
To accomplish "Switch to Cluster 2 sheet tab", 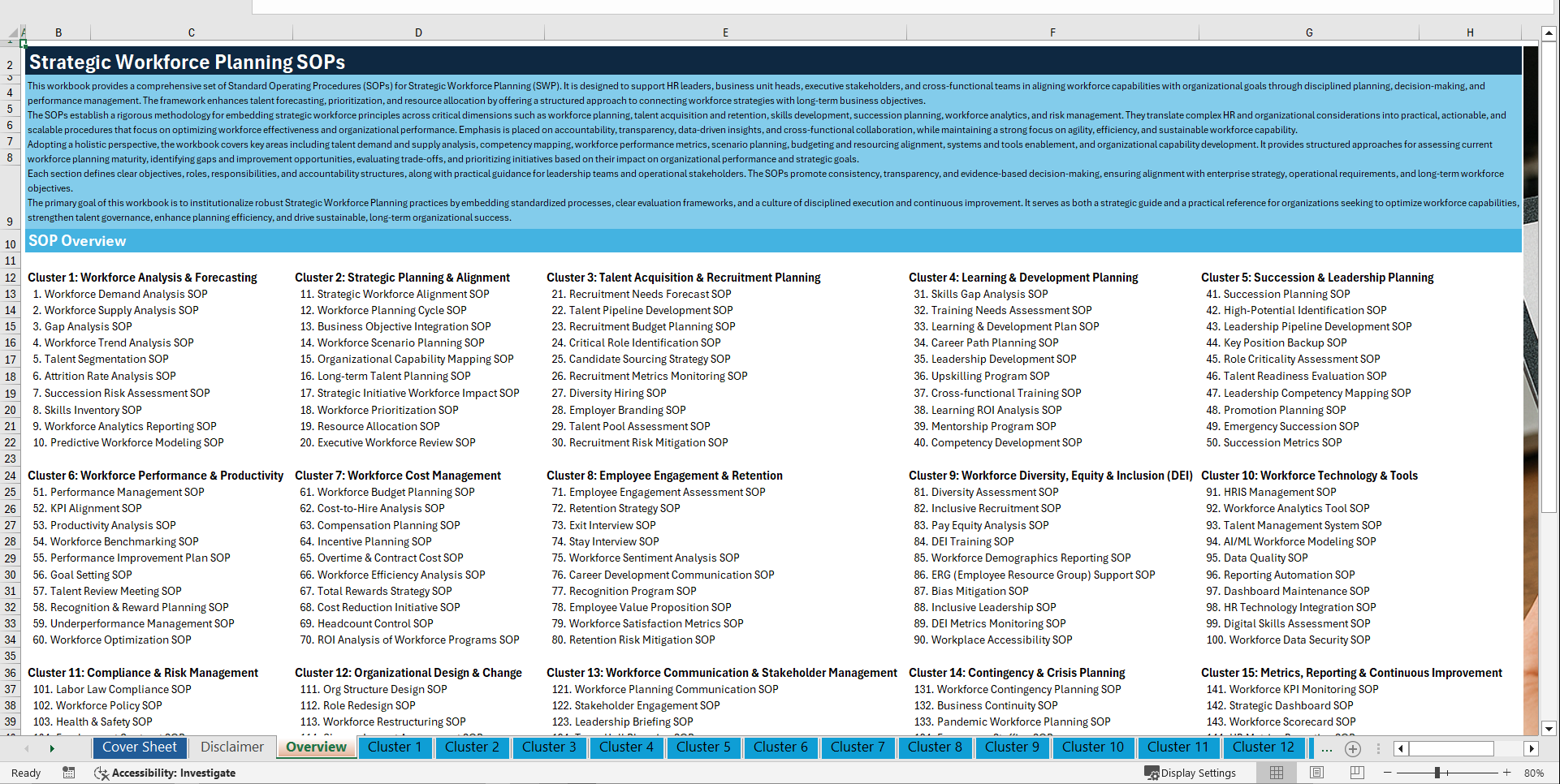I will point(472,747).
